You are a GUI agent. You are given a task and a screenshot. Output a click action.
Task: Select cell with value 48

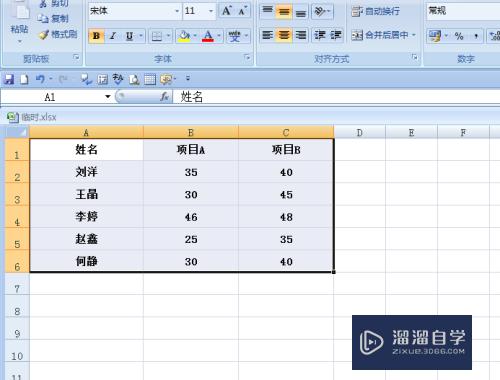pos(286,217)
